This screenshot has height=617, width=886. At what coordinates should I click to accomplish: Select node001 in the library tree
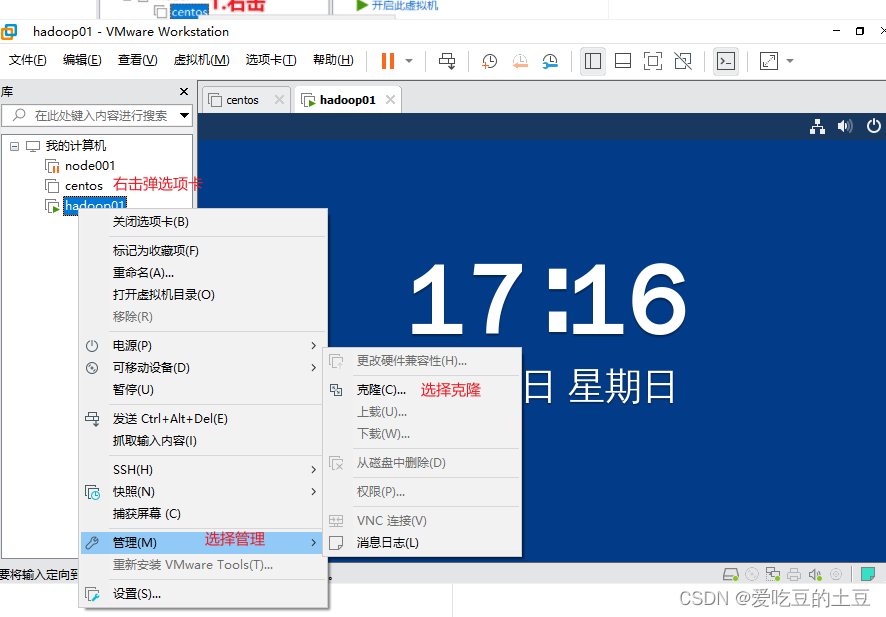[89, 166]
